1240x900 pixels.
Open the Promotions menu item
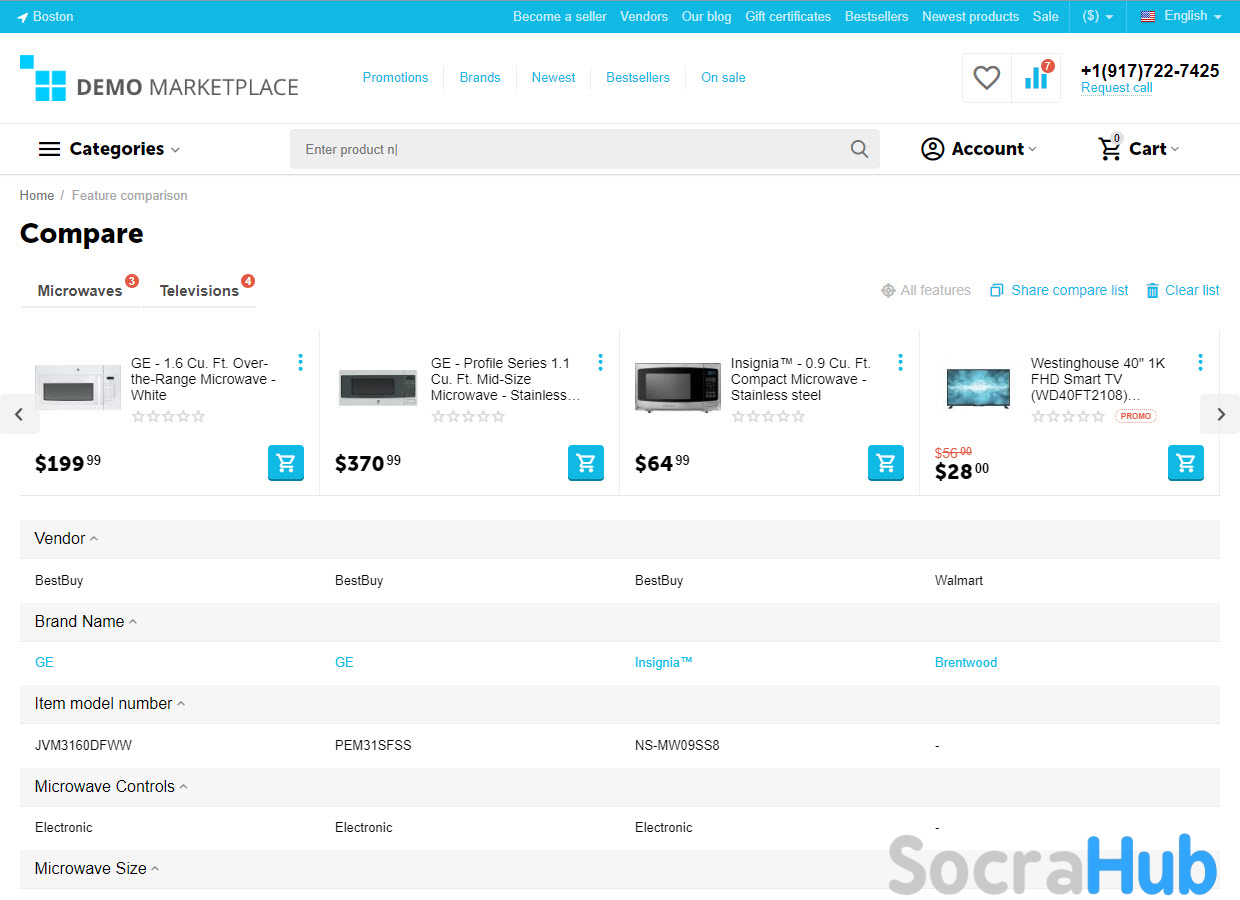[395, 77]
